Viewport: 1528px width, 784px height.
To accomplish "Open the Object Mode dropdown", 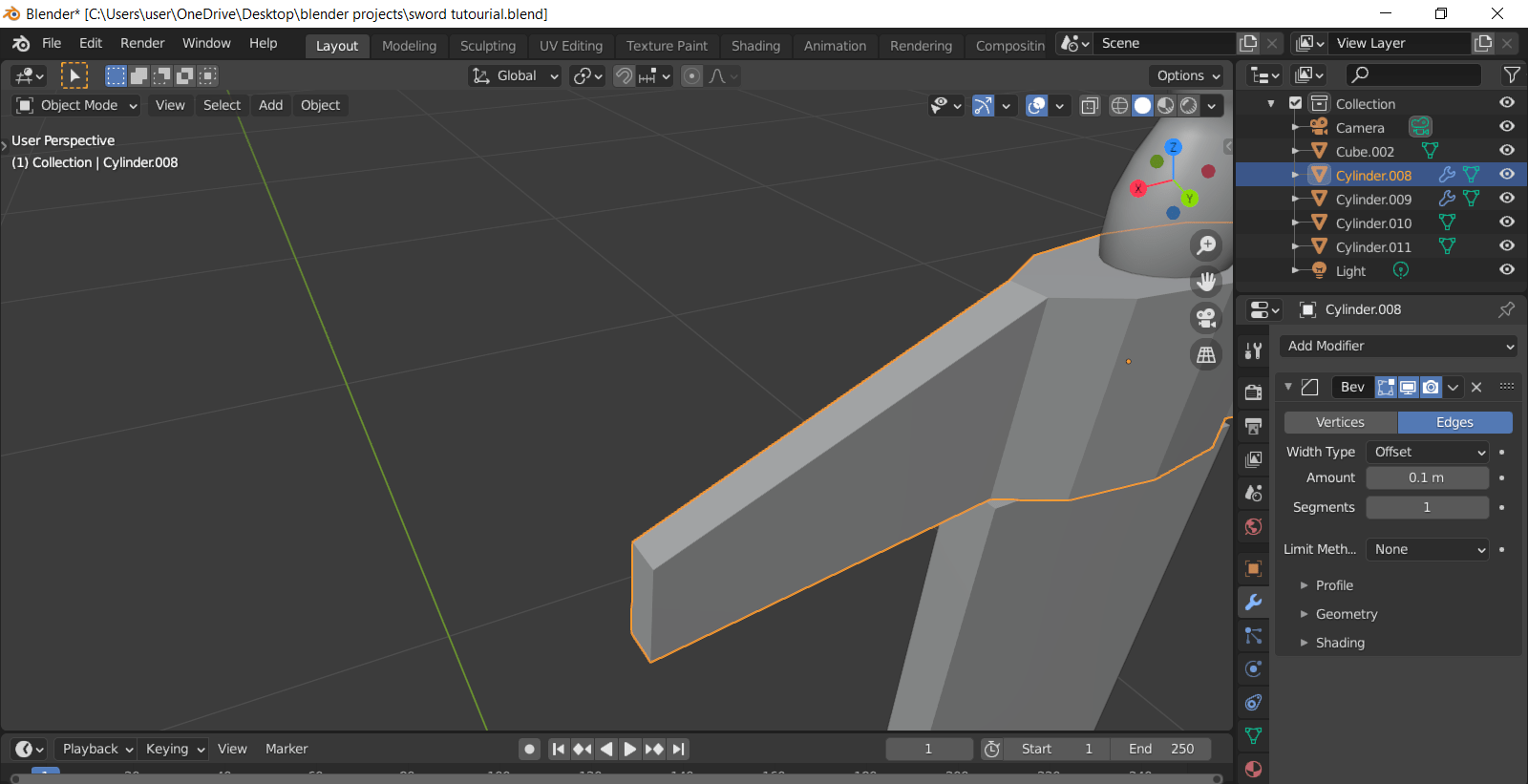I will coord(77,105).
